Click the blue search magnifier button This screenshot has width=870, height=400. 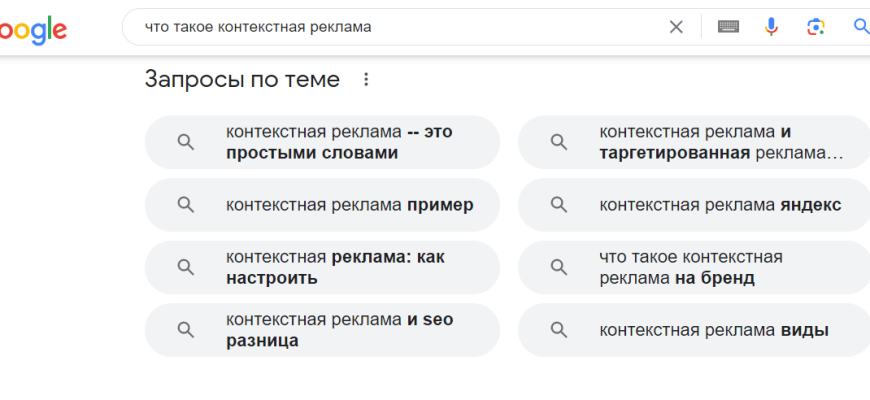click(860, 27)
